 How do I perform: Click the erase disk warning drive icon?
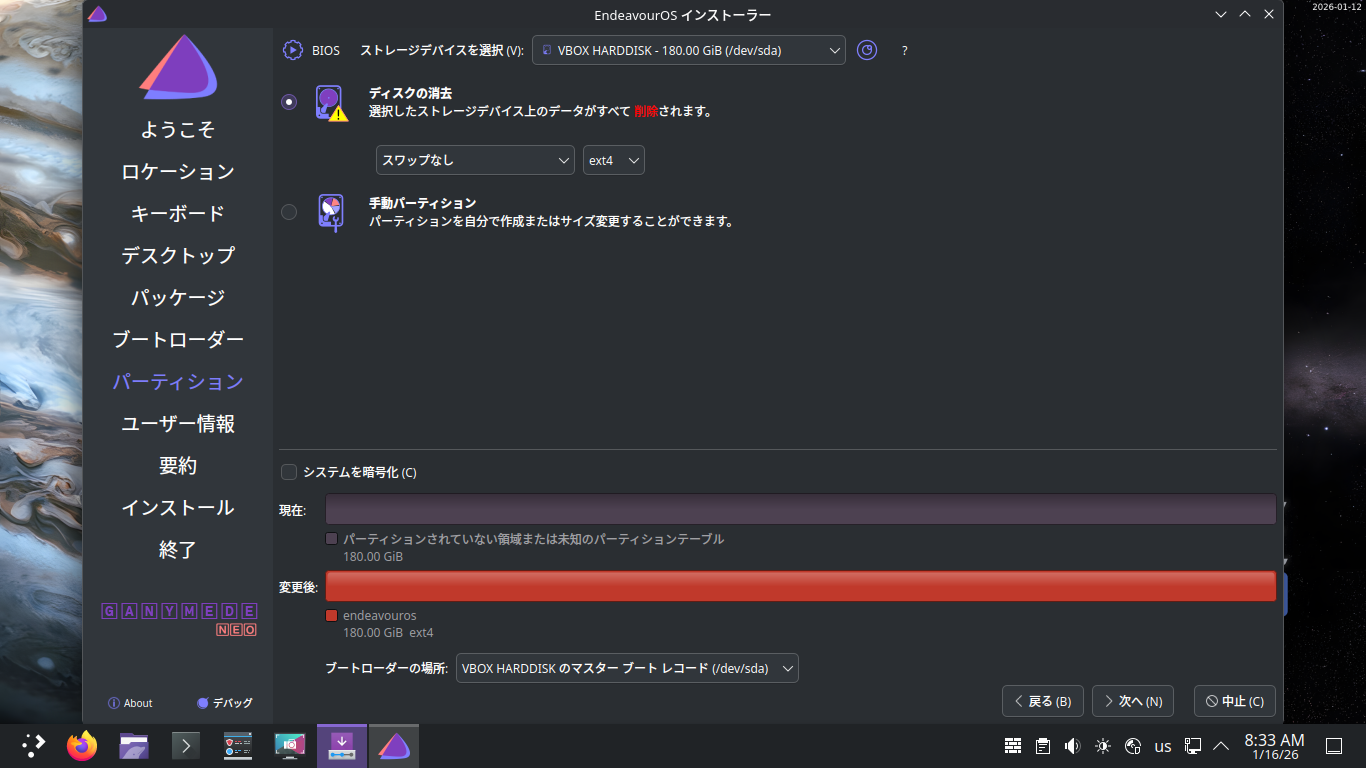[x=331, y=103]
